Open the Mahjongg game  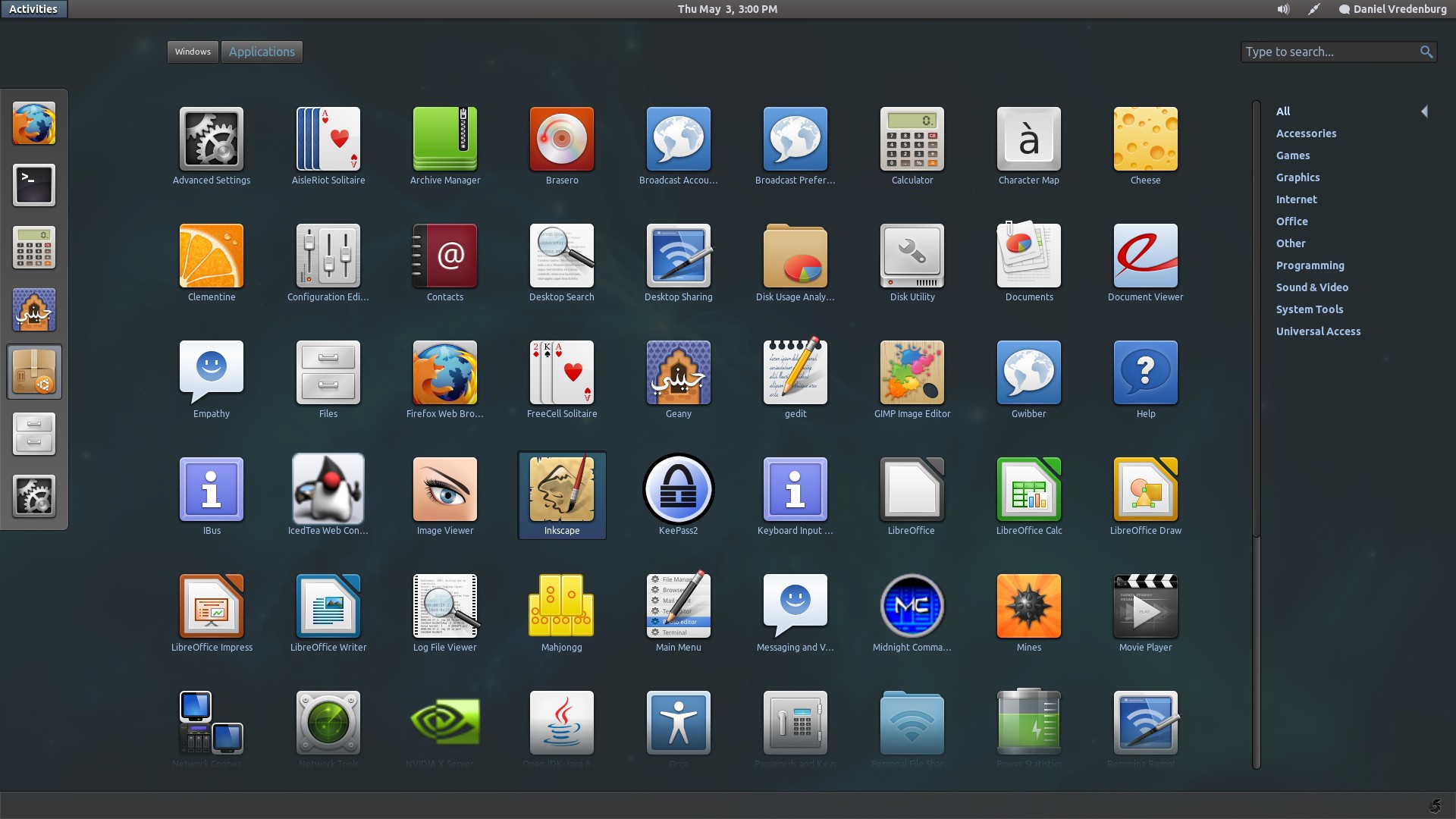[561, 612]
